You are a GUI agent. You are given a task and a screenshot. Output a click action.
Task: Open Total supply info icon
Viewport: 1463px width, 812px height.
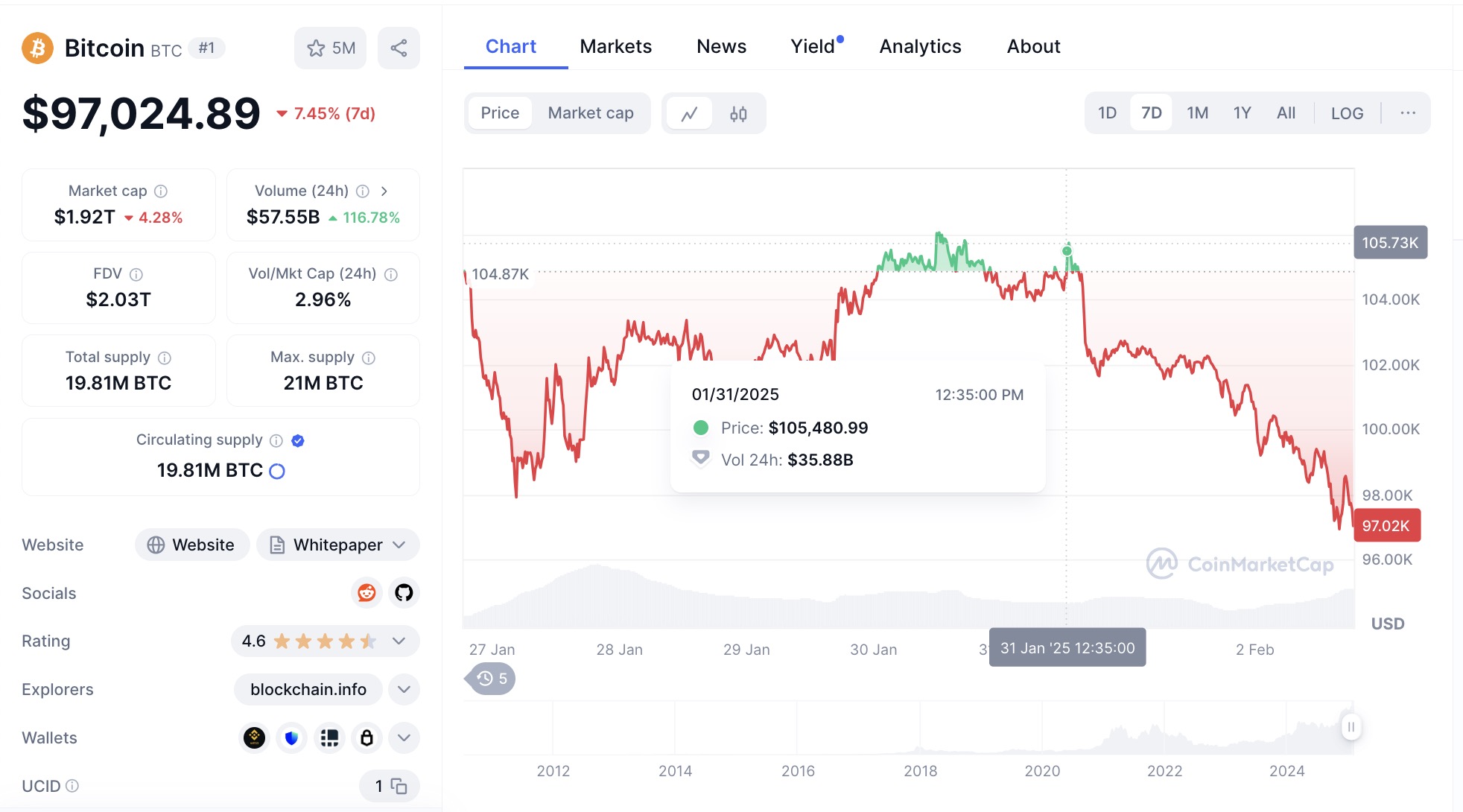pyautogui.click(x=165, y=358)
